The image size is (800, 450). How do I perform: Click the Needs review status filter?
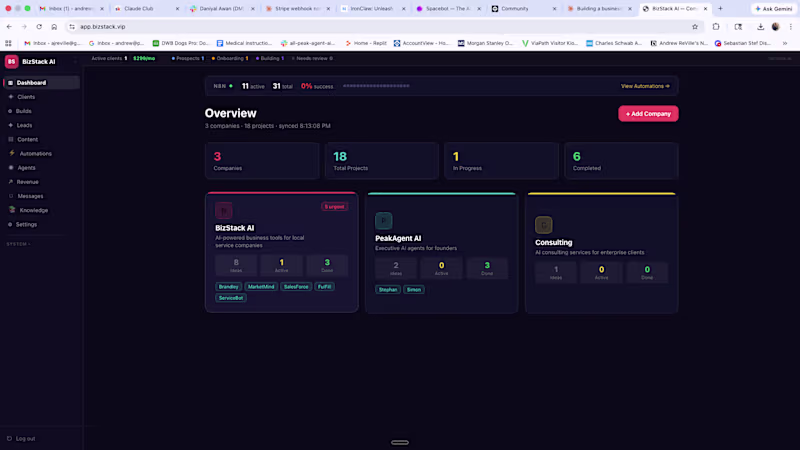[312, 59]
